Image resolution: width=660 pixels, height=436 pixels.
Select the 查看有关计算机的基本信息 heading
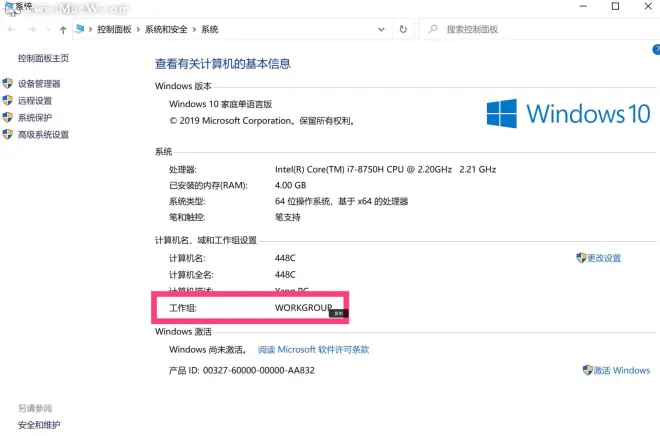(223, 64)
